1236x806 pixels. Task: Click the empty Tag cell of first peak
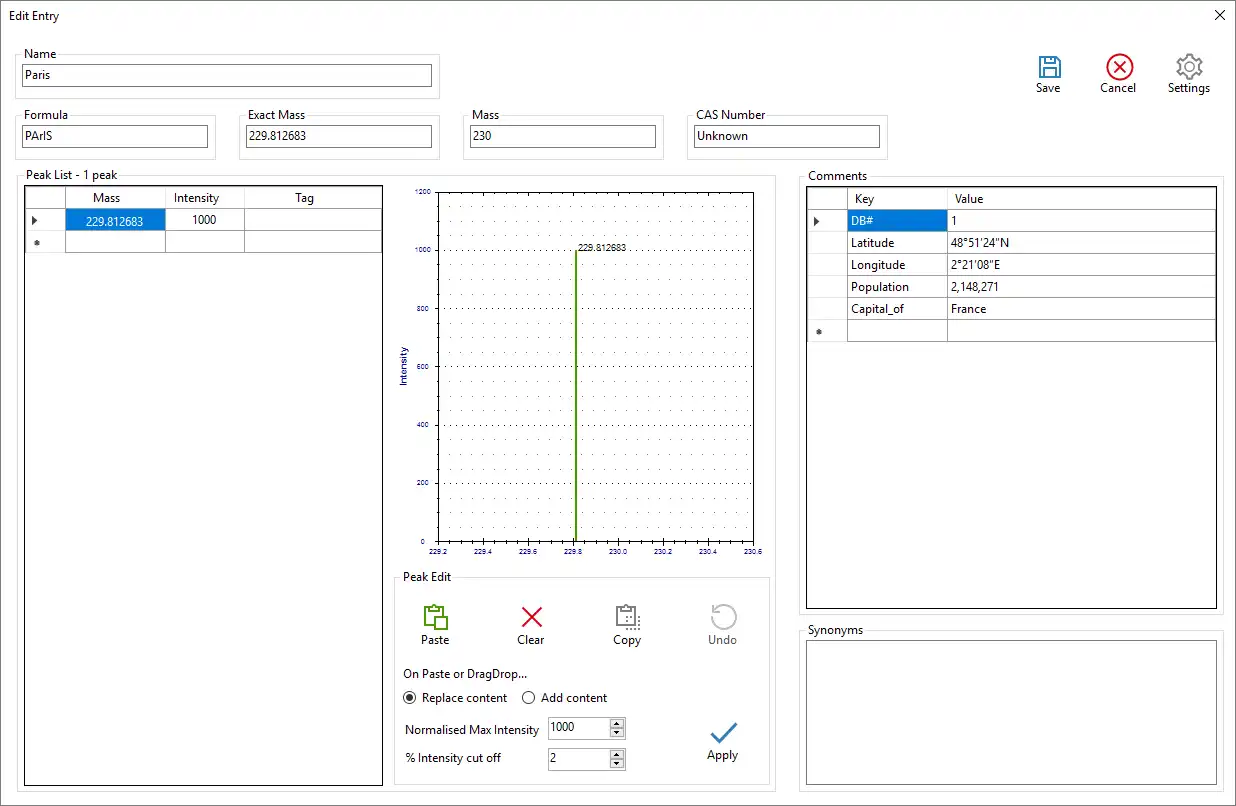pos(313,220)
